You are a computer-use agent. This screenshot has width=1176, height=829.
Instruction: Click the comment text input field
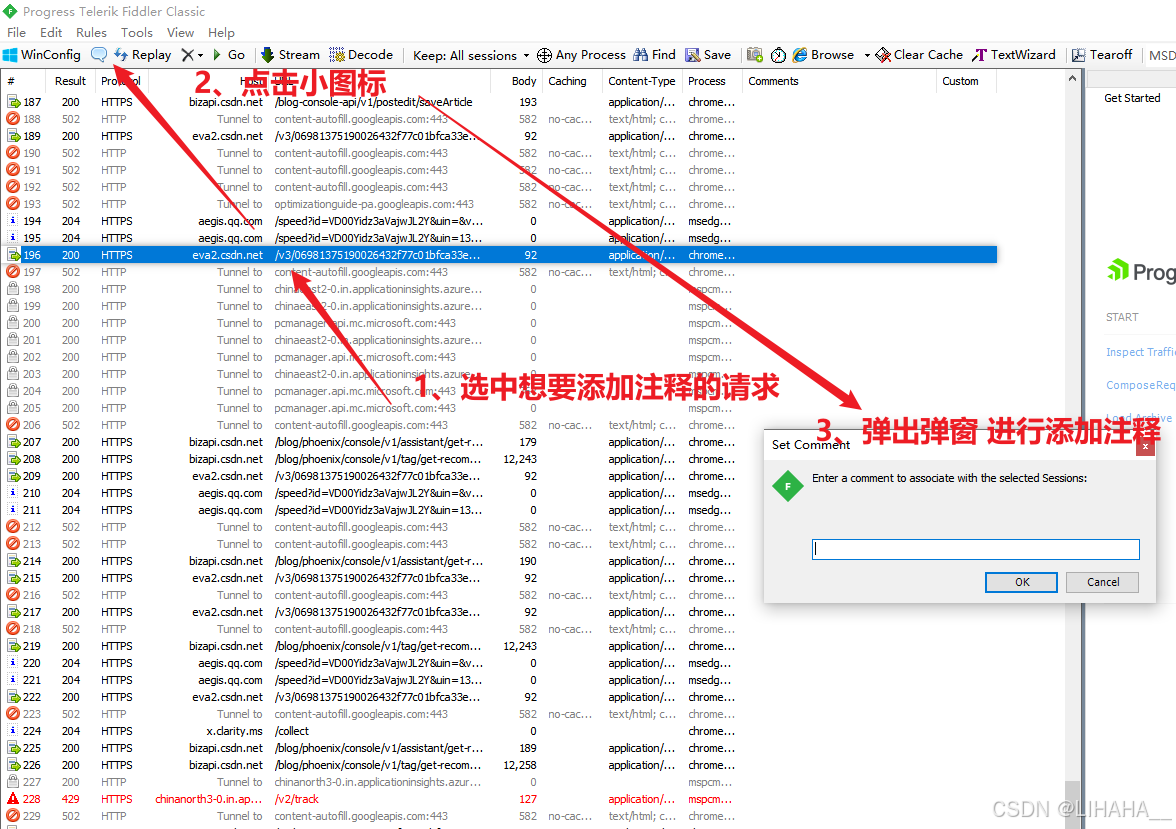point(976,549)
